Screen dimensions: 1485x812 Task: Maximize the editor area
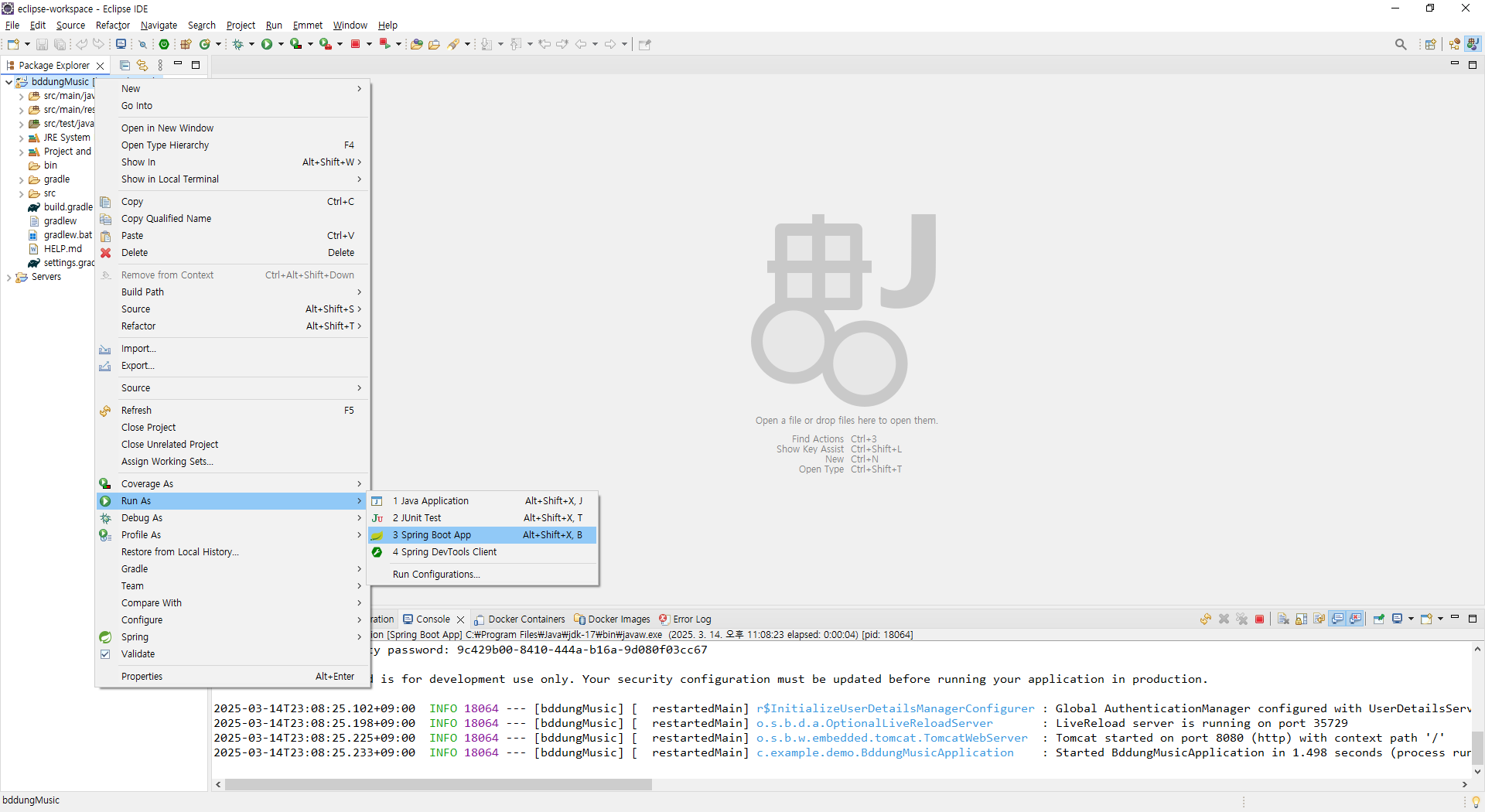coord(1473,66)
